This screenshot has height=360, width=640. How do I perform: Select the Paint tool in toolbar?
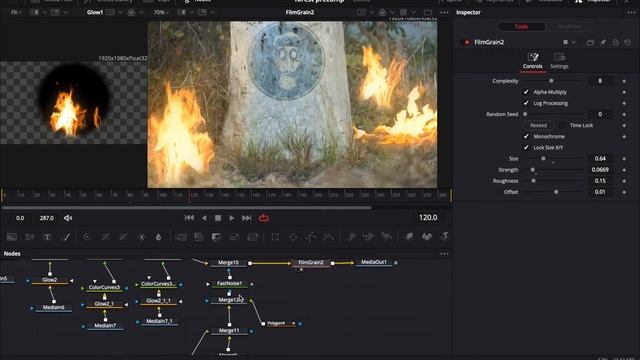click(65, 237)
